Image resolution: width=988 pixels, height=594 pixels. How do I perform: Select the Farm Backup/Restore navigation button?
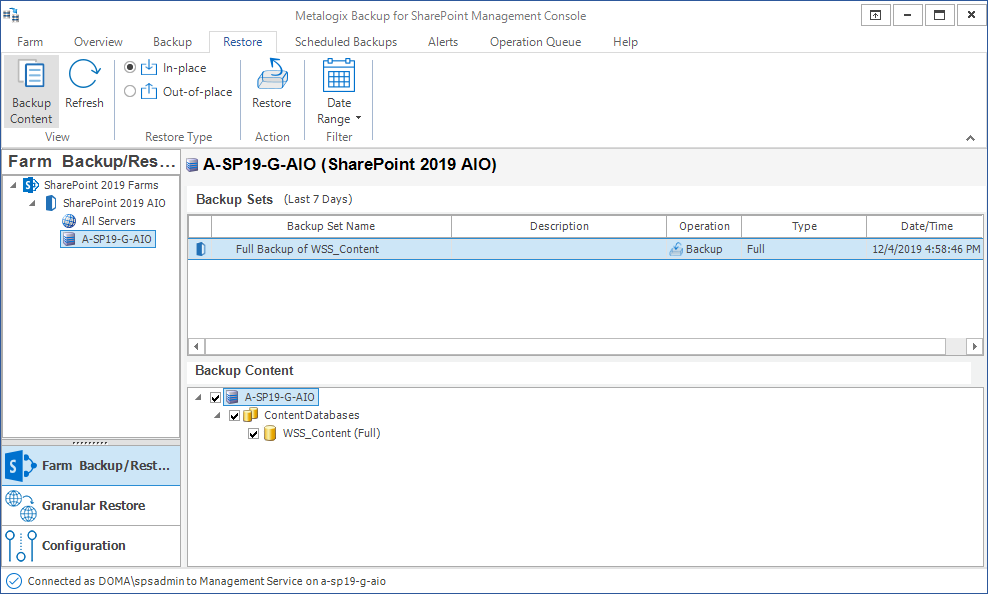pyautogui.click(x=91, y=465)
